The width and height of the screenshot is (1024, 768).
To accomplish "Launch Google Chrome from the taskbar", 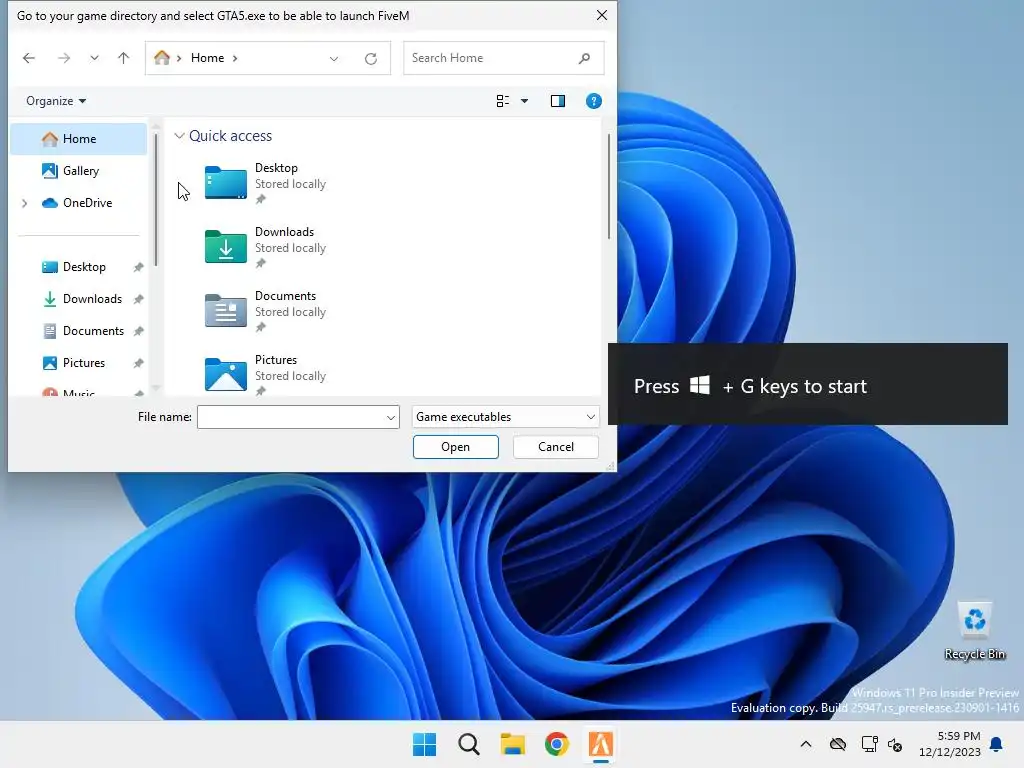I will [556, 744].
